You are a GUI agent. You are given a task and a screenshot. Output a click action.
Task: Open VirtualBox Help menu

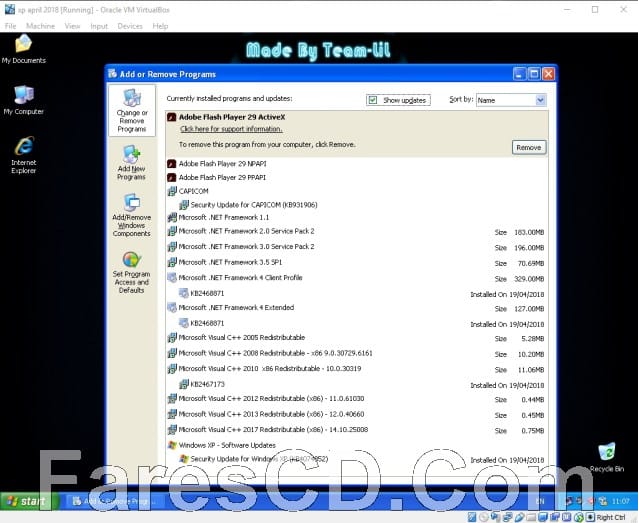point(160,26)
